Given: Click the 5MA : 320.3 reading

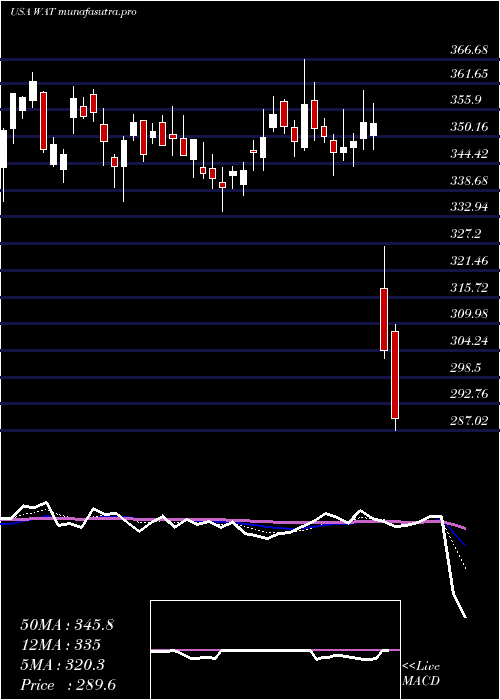Looking at the screenshot, I should tap(62, 665).
